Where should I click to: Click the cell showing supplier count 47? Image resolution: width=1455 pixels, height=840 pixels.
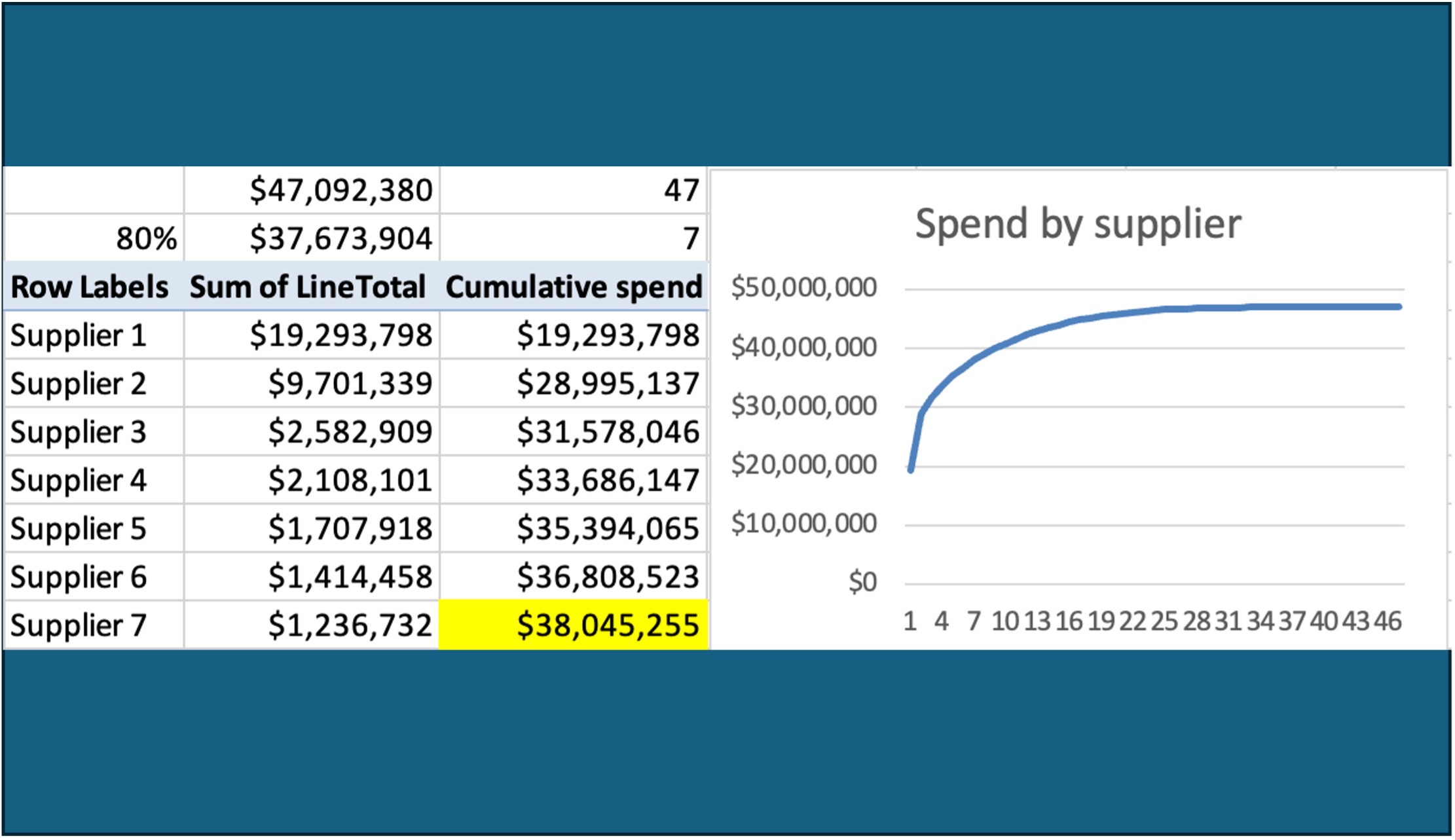click(x=688, y=191)
